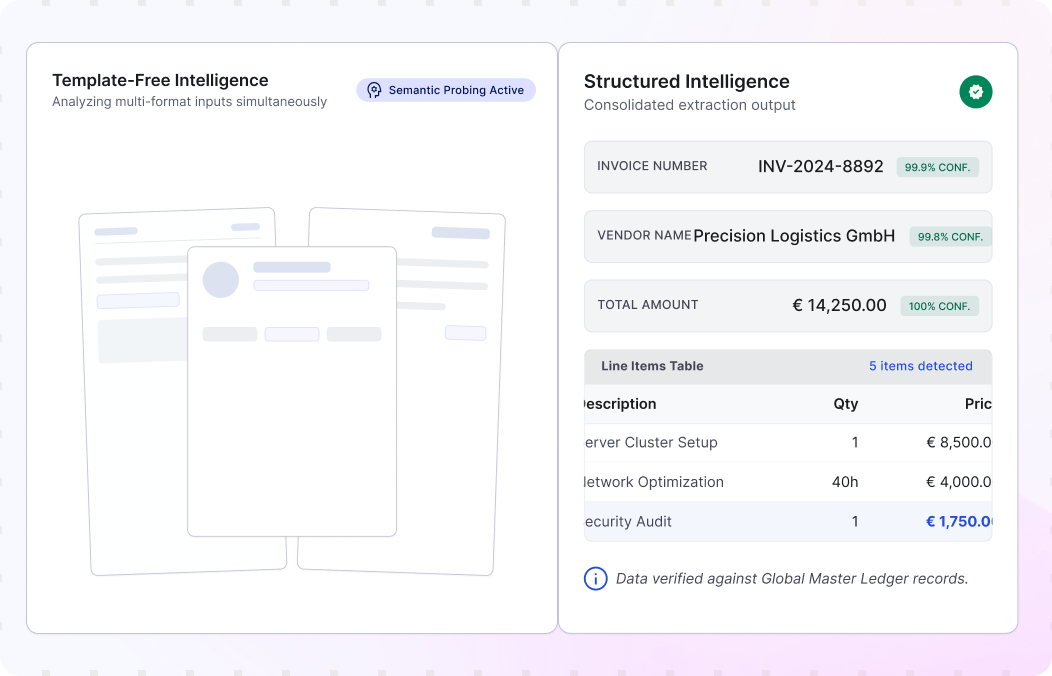Select the Server Cluster Setup row
Viewport: 1052px width, 676px height.
click(788, 443)
